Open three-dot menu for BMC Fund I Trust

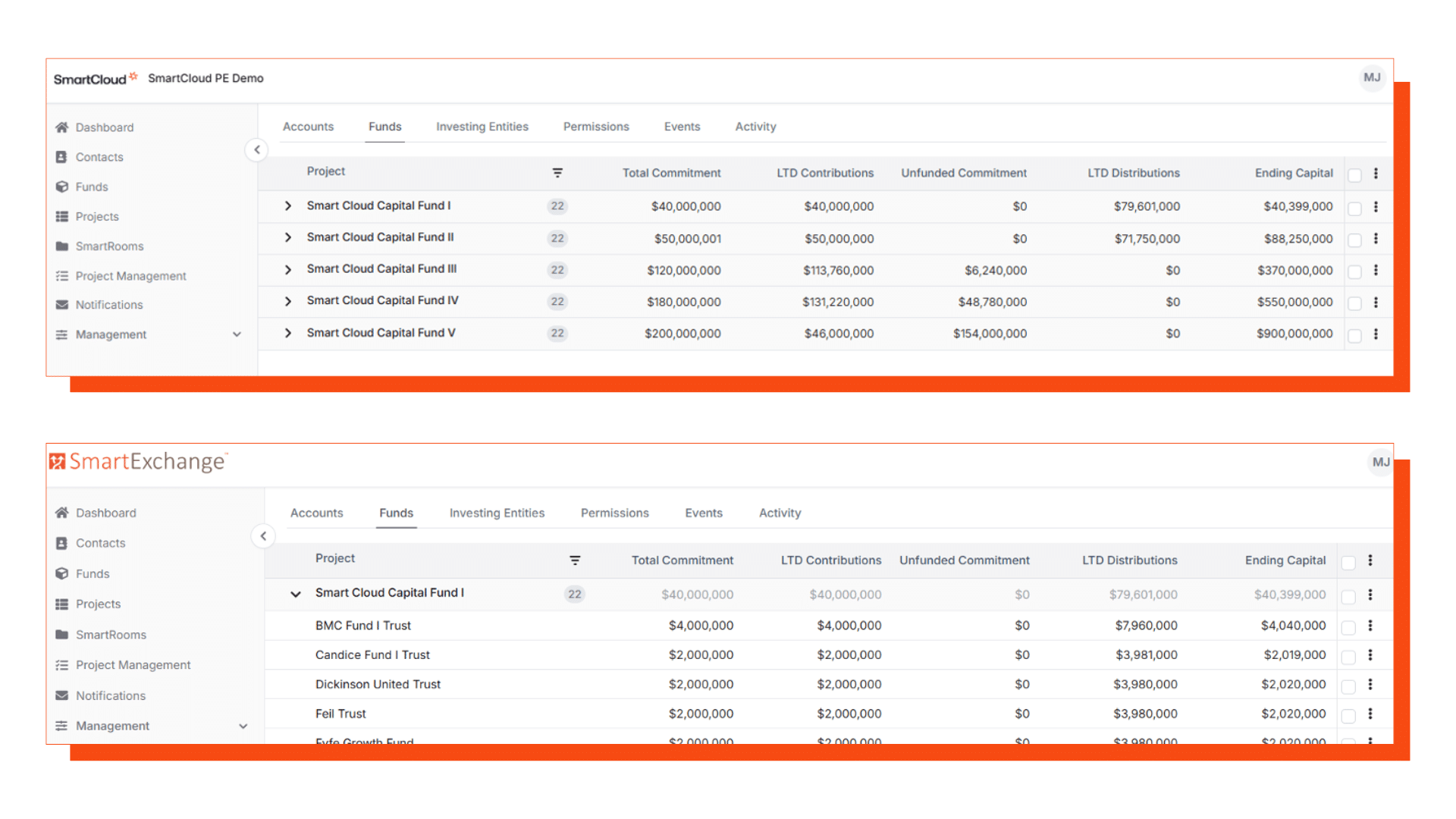click(x=1370, y=626)
